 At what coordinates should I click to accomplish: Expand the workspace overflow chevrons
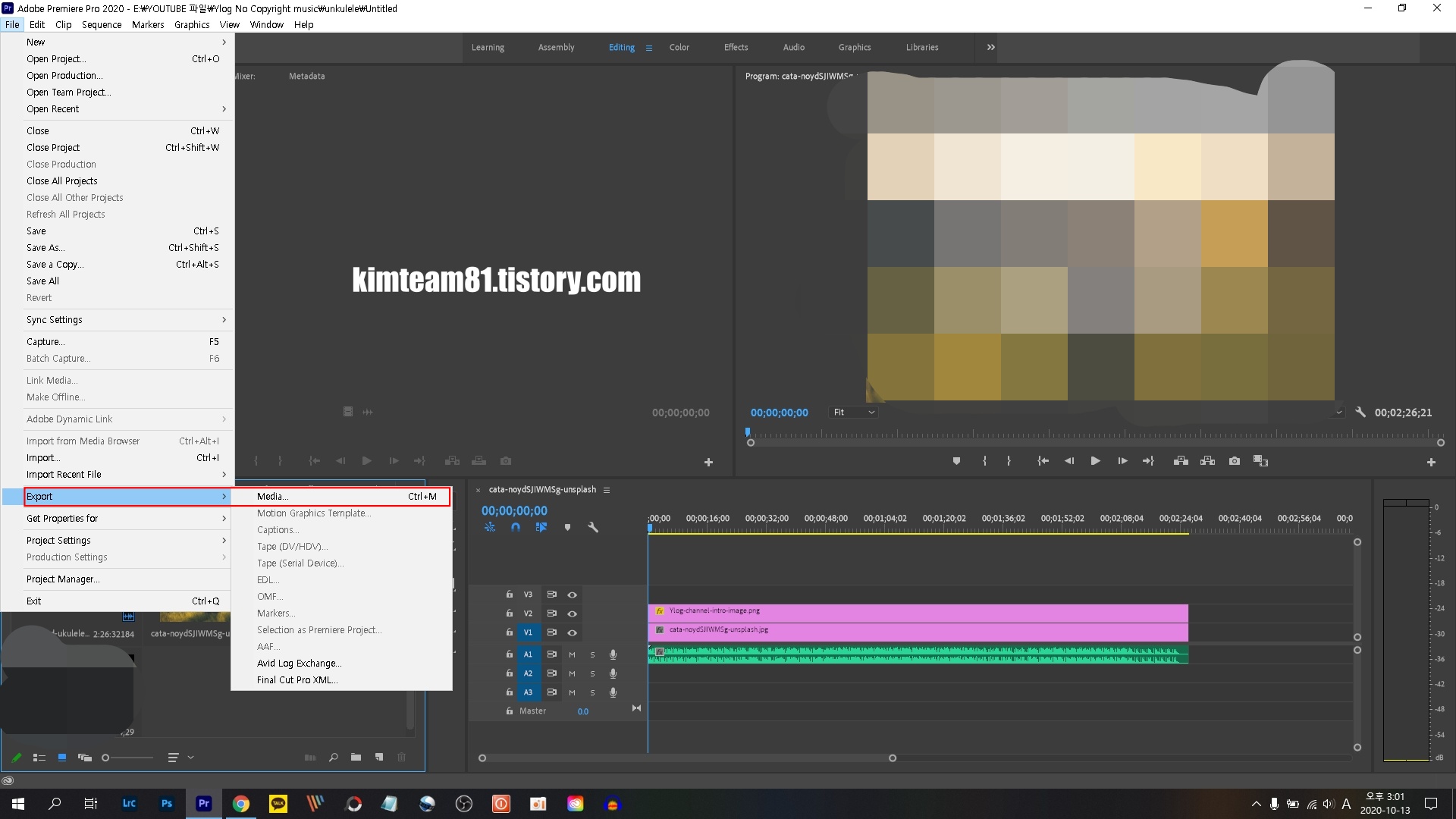990,47
